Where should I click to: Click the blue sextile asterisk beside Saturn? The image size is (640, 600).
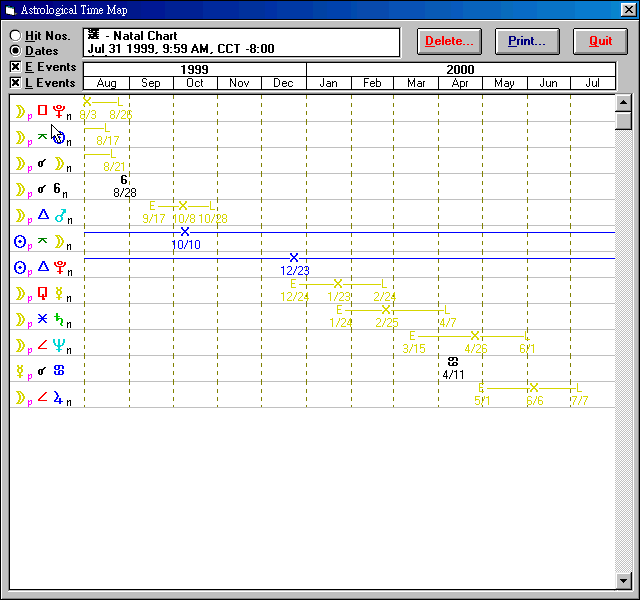43,319
